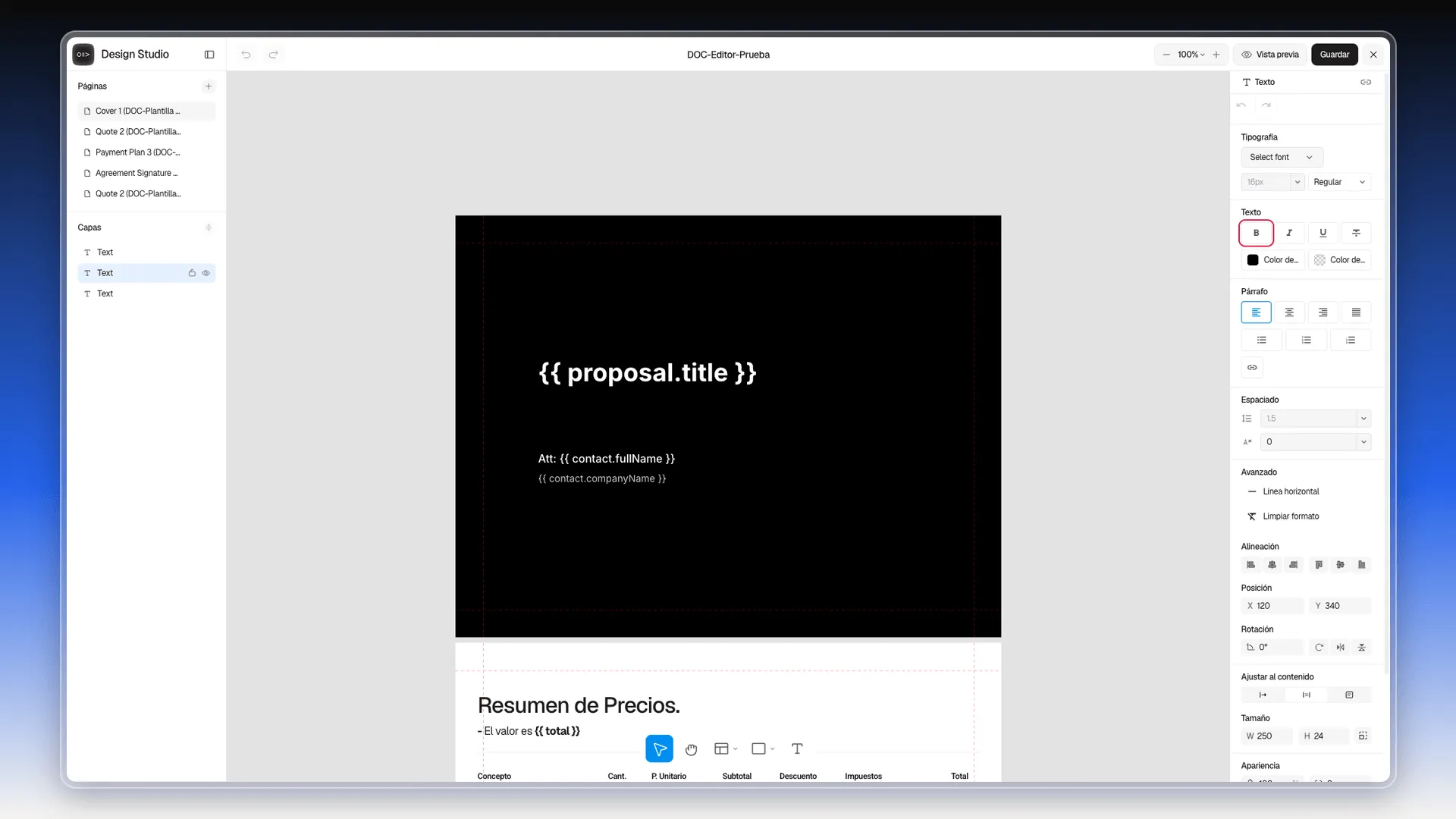Screen dimensions: 1456x819
Task: Select the hand pan tool
Action: tap(691, 749)
